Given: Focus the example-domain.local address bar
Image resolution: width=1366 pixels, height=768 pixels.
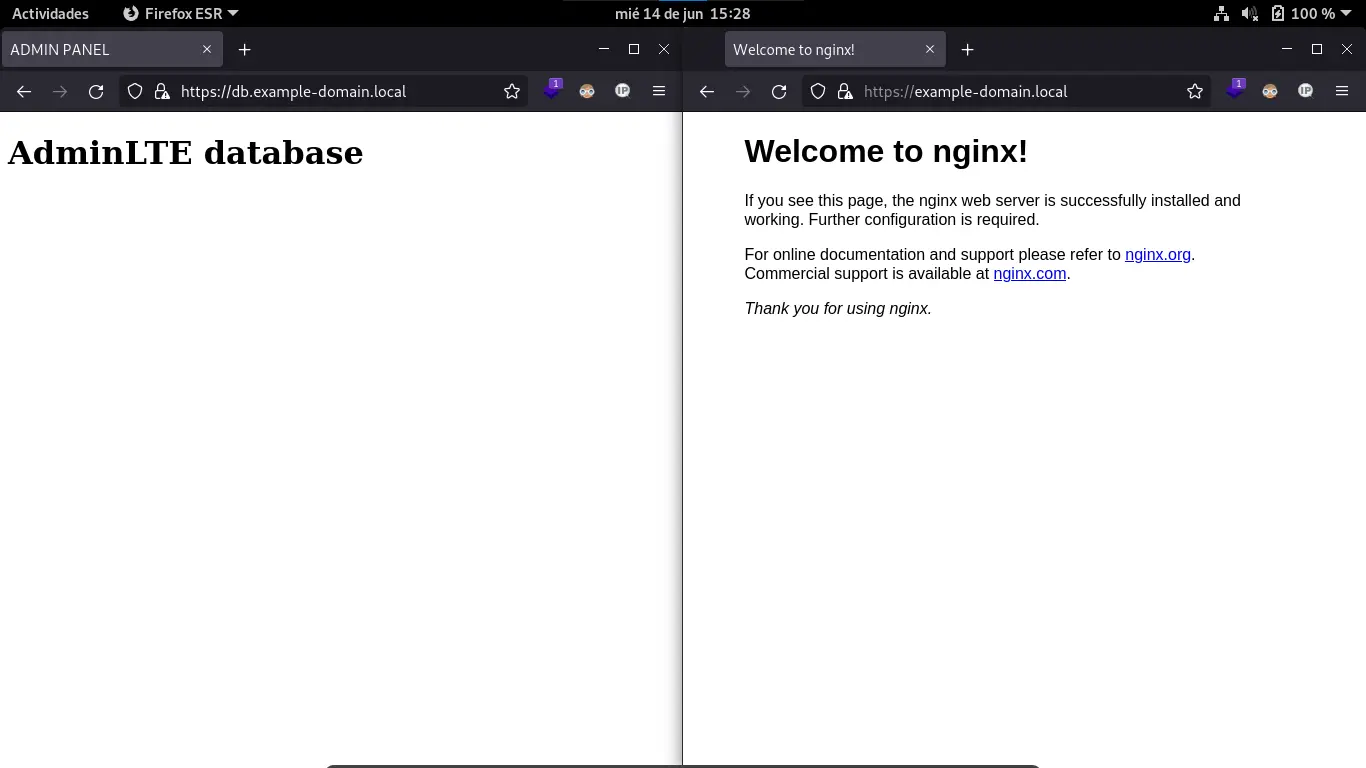Looking at the screenshot, I should coord(1006,91).
